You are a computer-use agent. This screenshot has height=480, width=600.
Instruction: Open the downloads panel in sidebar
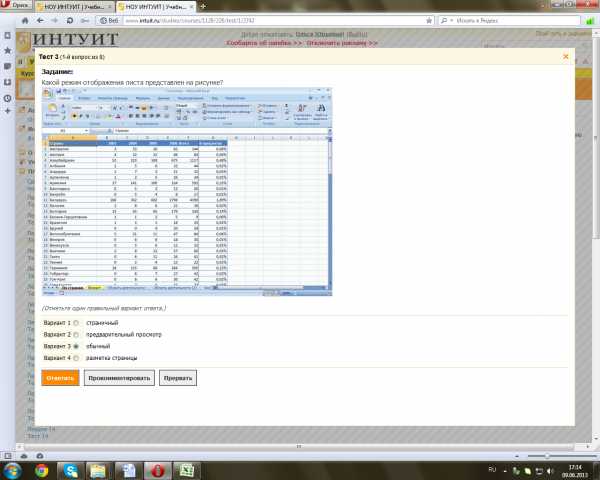[7, 82]
